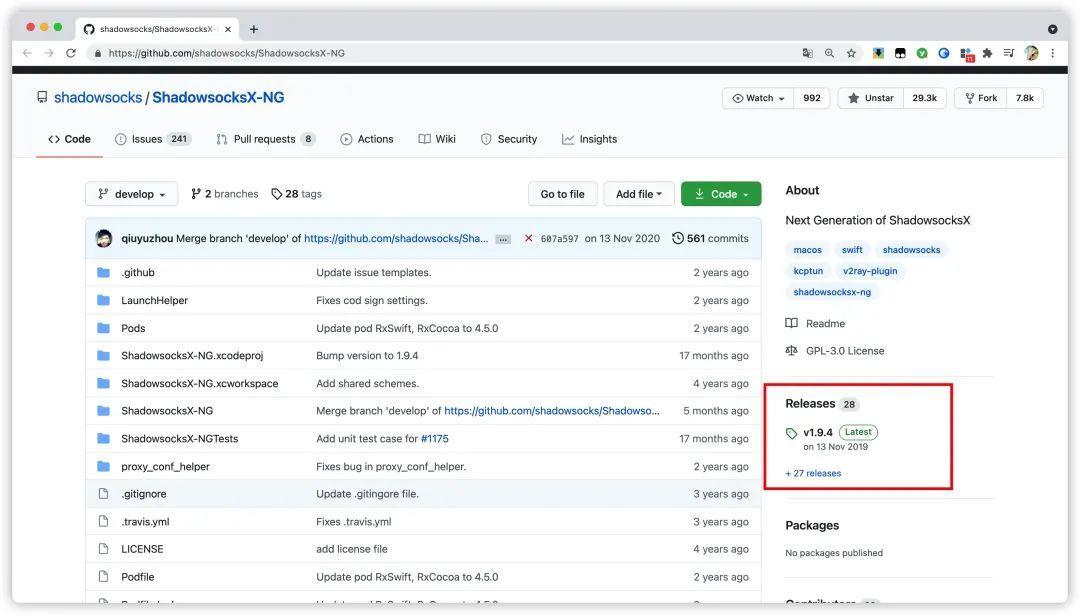The height and width of the screenshot is (615, 1080).
Task: Open the Wiki tab
Action: (x=437, y=139)
